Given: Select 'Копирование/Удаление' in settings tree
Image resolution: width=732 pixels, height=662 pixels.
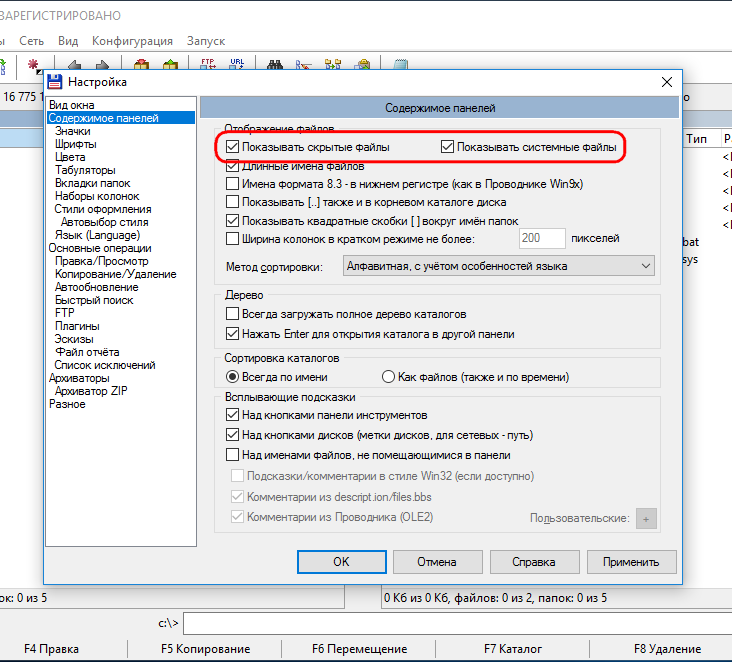Looking at the screenshot, I should click(x=115, y=274).
